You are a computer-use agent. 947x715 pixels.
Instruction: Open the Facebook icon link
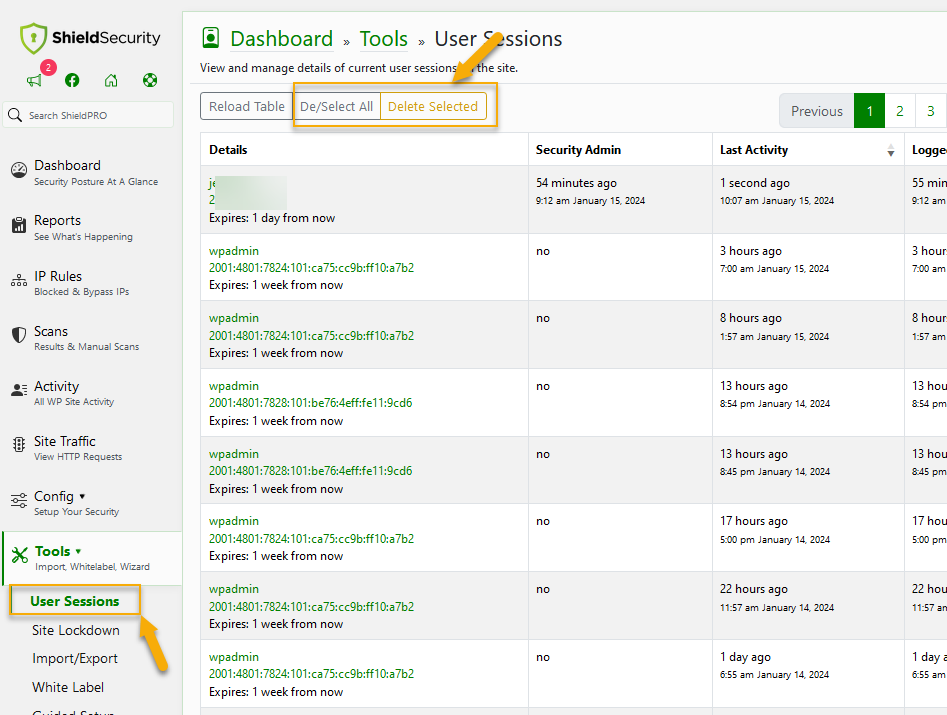tap(72, 80)
